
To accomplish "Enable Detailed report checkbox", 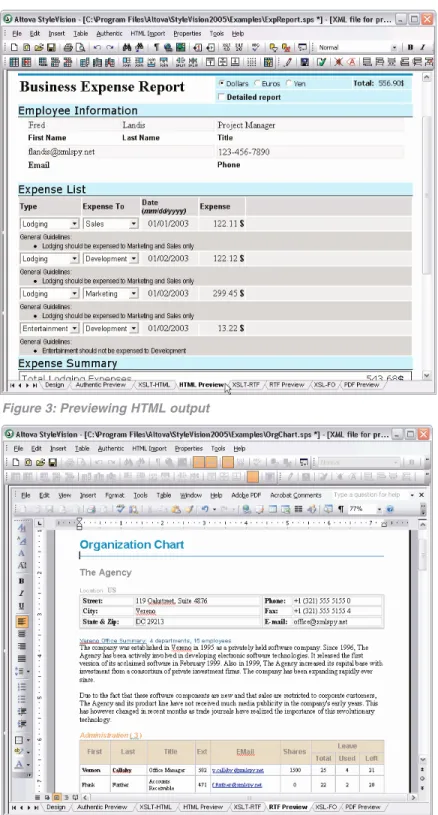I will [222, 97].
